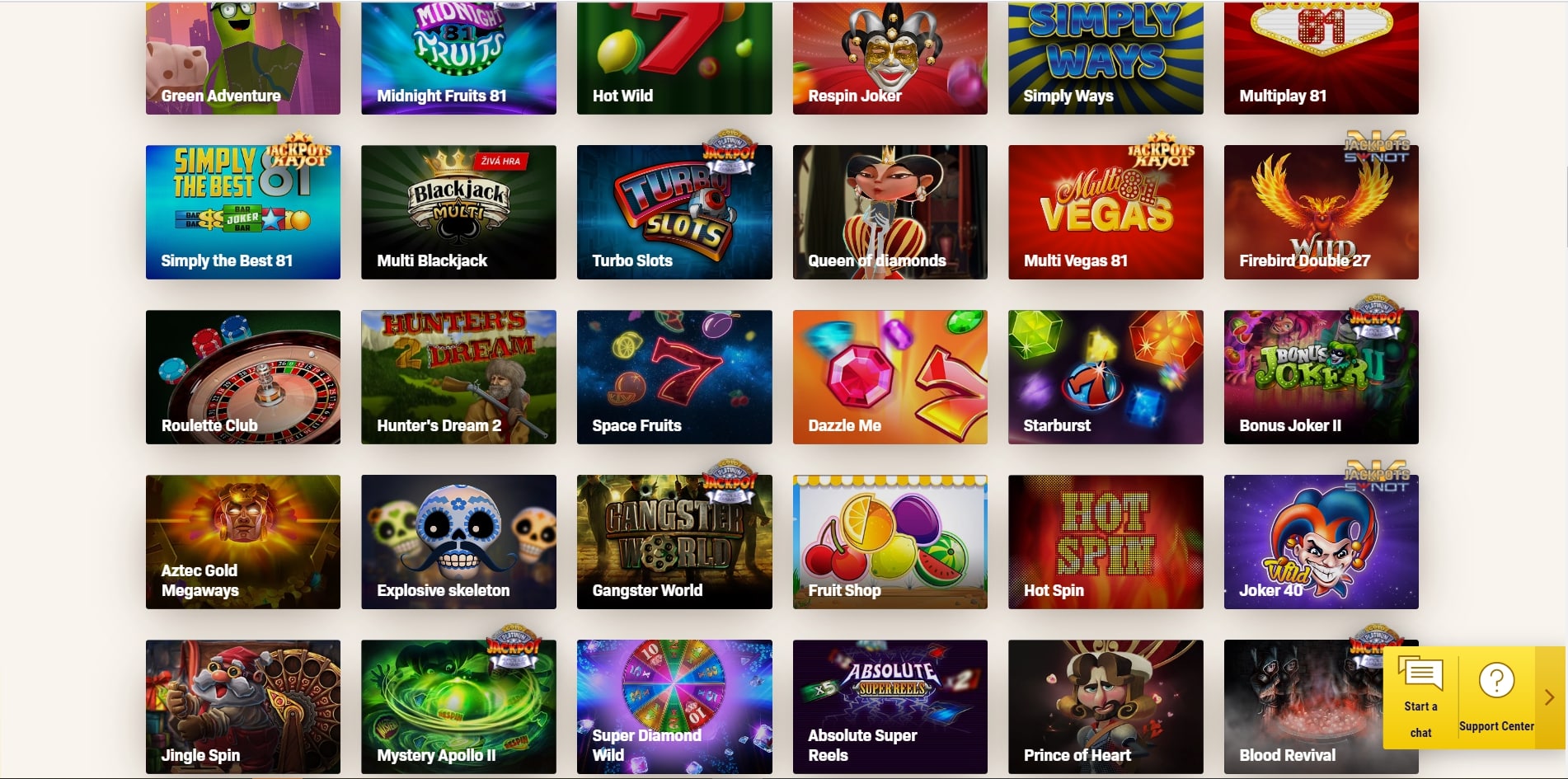Open the Fruit Shop game tile
The height and width of the screenshot is (779, 1568).
tap(890, 542)
